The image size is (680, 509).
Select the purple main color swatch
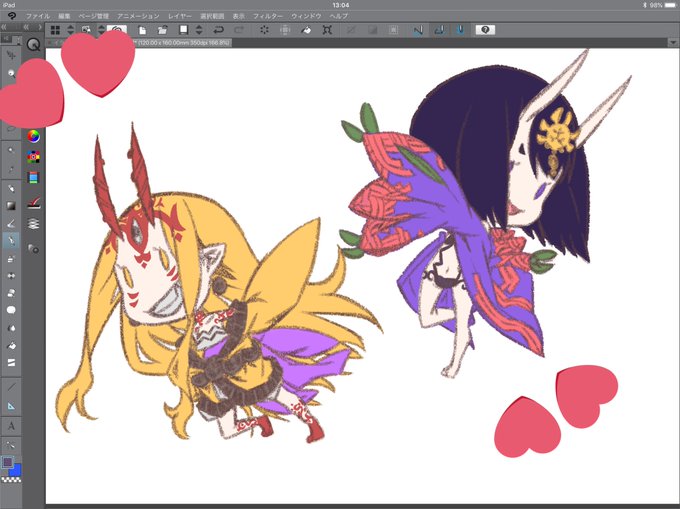click(7, 462)
